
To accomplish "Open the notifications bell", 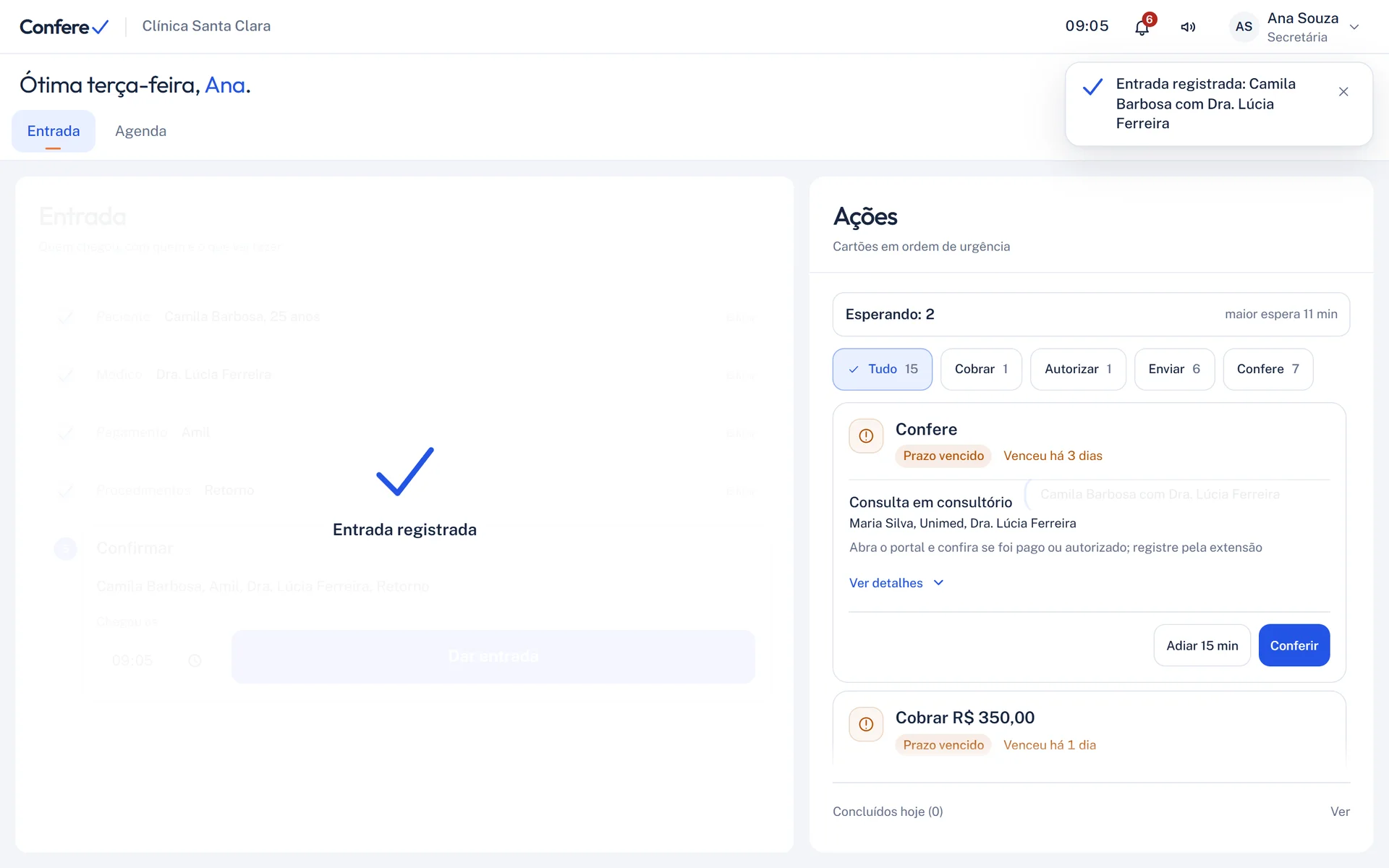I will pos(1142,27).
